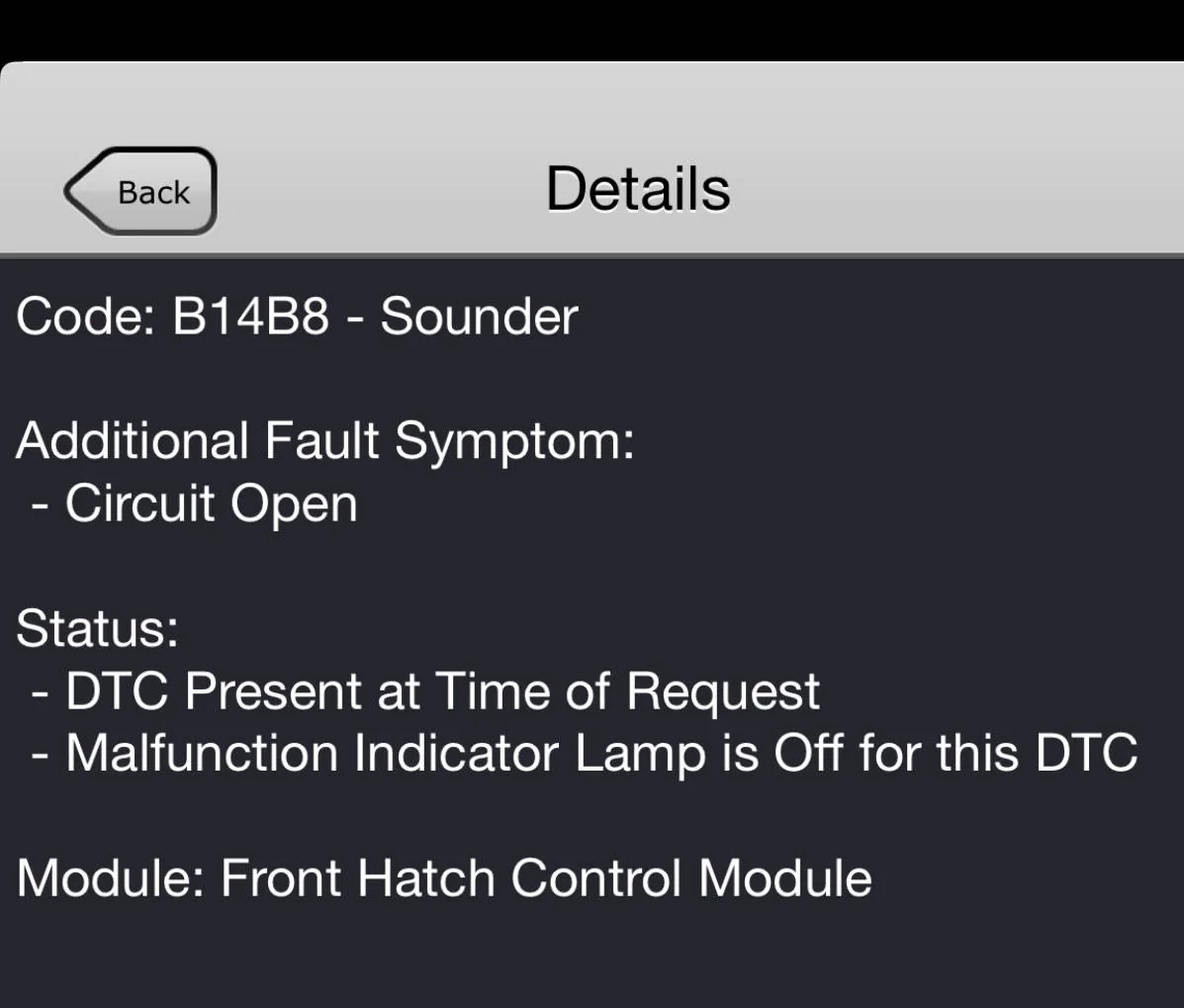
Task: Tap the black status bar at top
Action: pyautogui.click(x=592, y=28)
